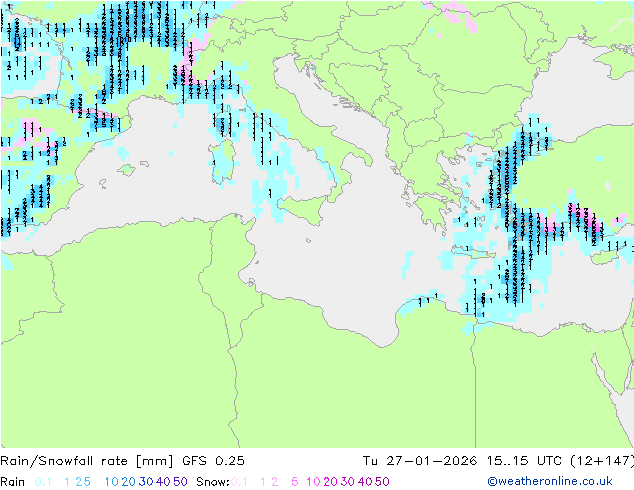Click the rain legend value 30
The width and height of the screenshot is (634, 490).
(x=146, y=482)
